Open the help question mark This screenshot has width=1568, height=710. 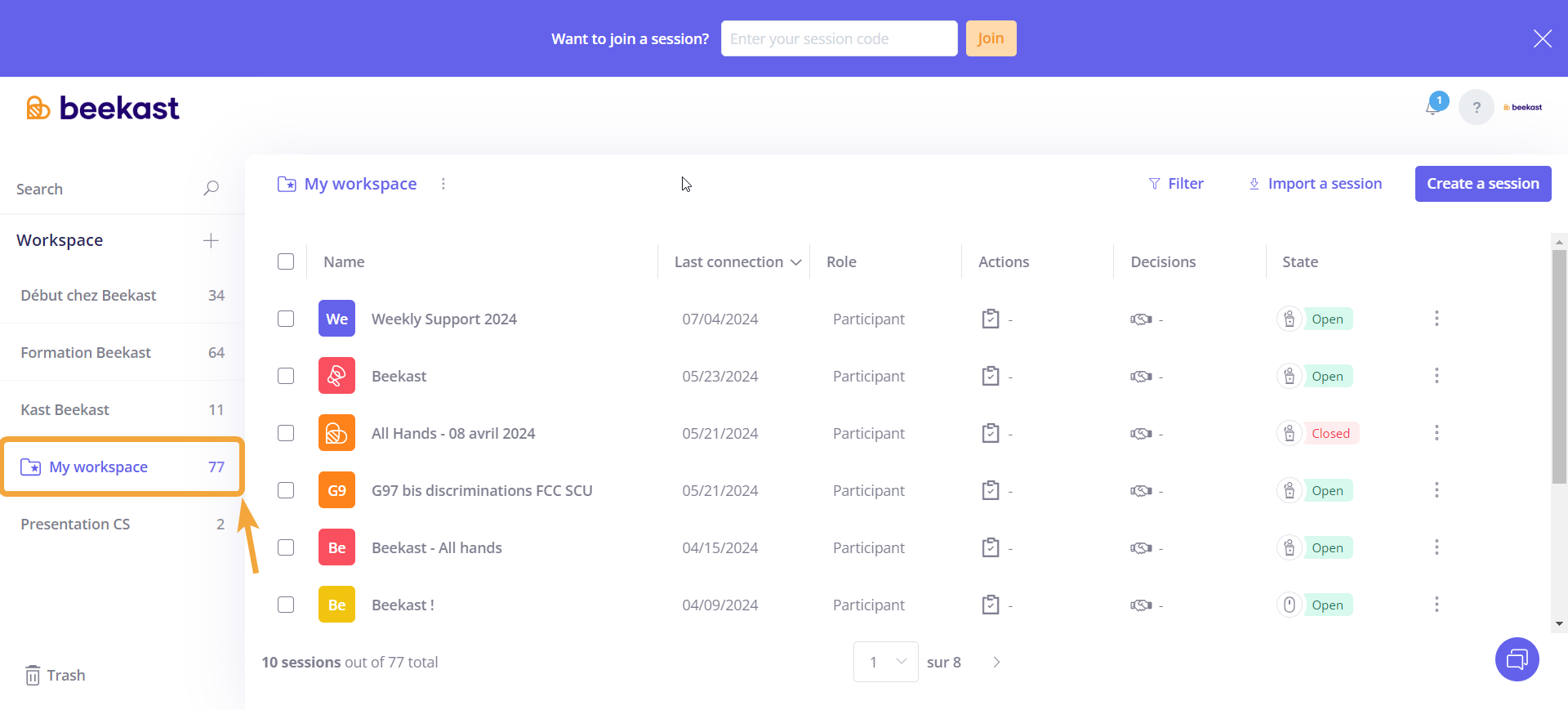[x=1477, y=107]
